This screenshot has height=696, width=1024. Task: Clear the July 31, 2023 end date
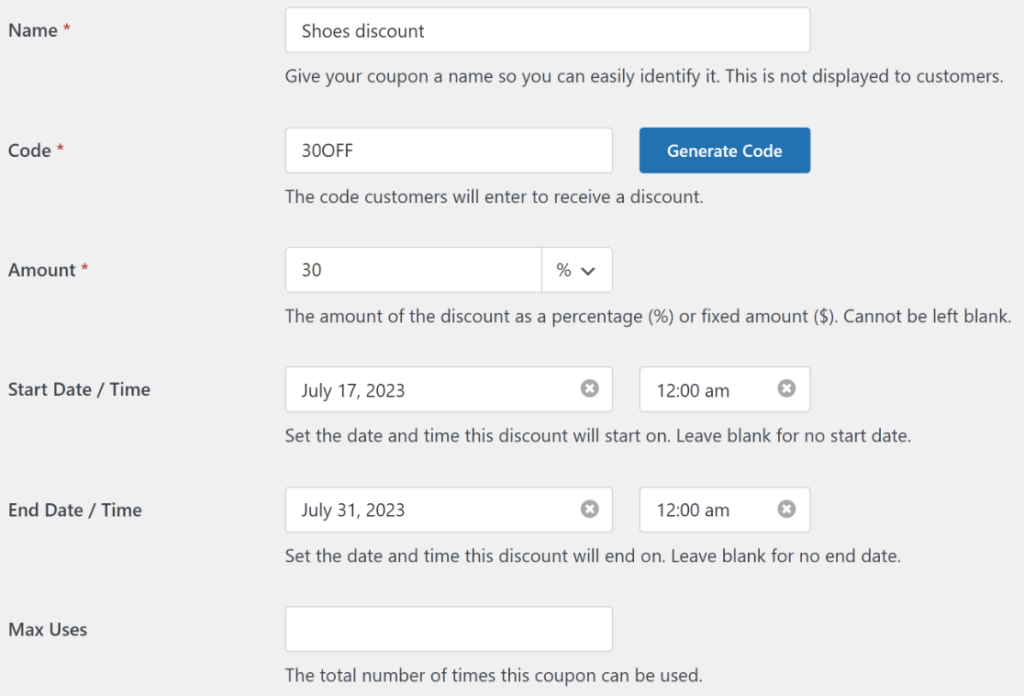pyautogui.click(x=589, y=509)
